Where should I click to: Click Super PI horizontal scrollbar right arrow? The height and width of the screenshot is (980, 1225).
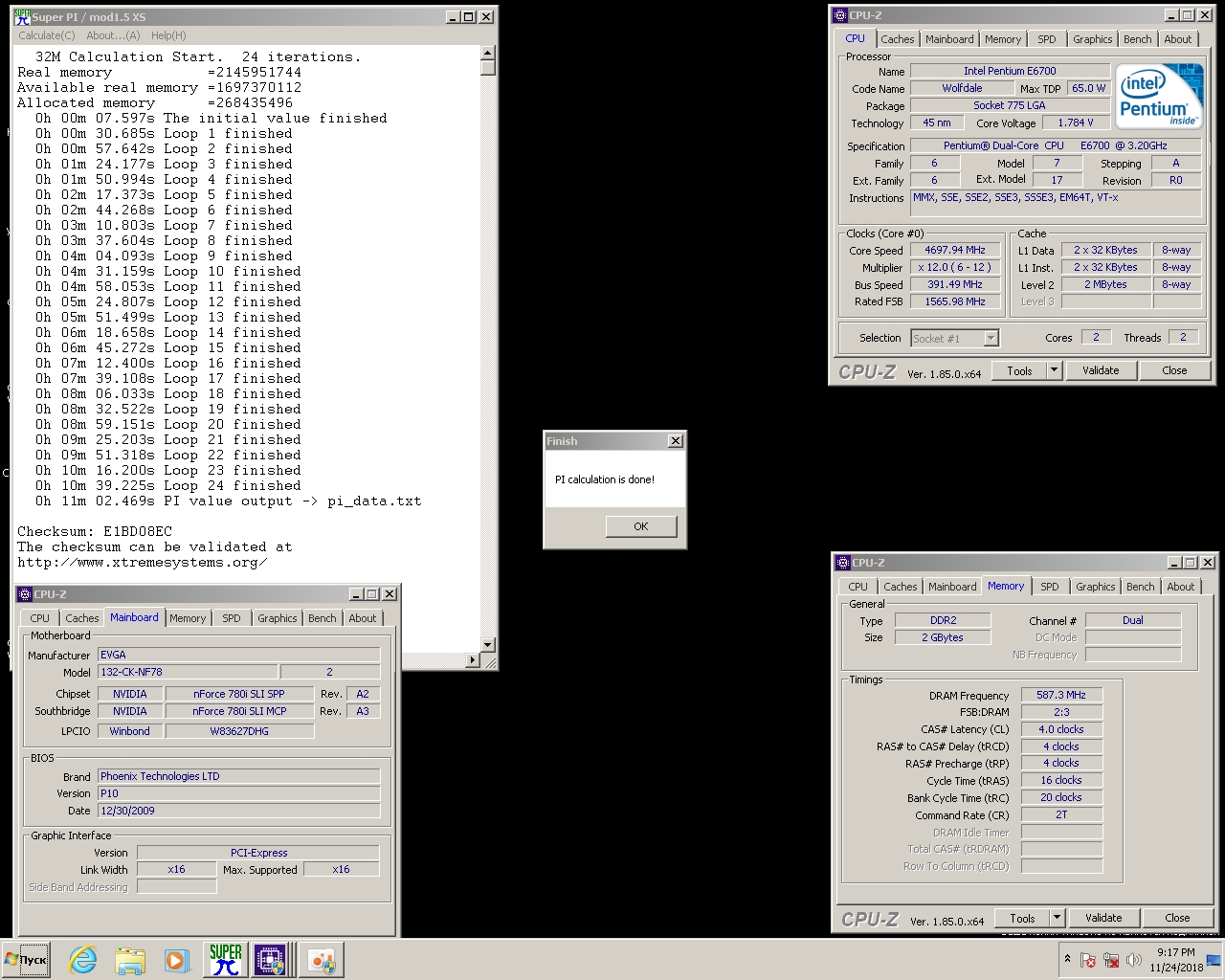tap(473, 660)
